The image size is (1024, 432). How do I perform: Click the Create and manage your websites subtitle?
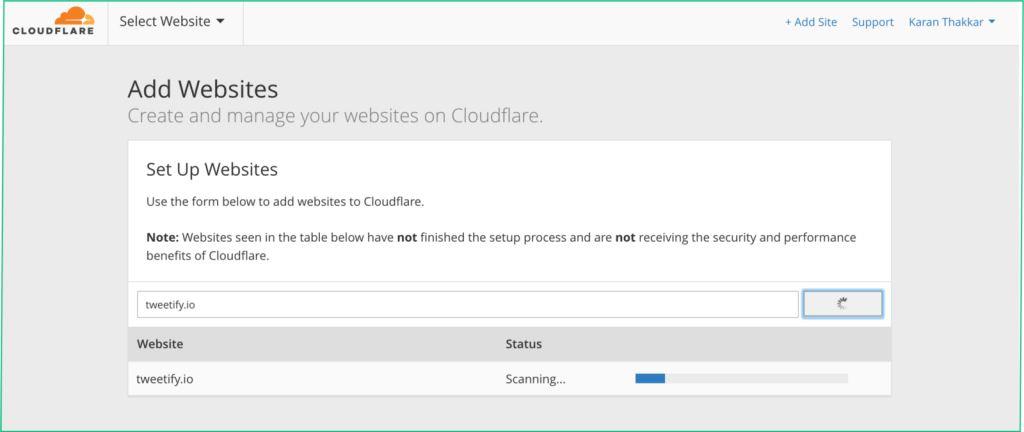(335, 116)
